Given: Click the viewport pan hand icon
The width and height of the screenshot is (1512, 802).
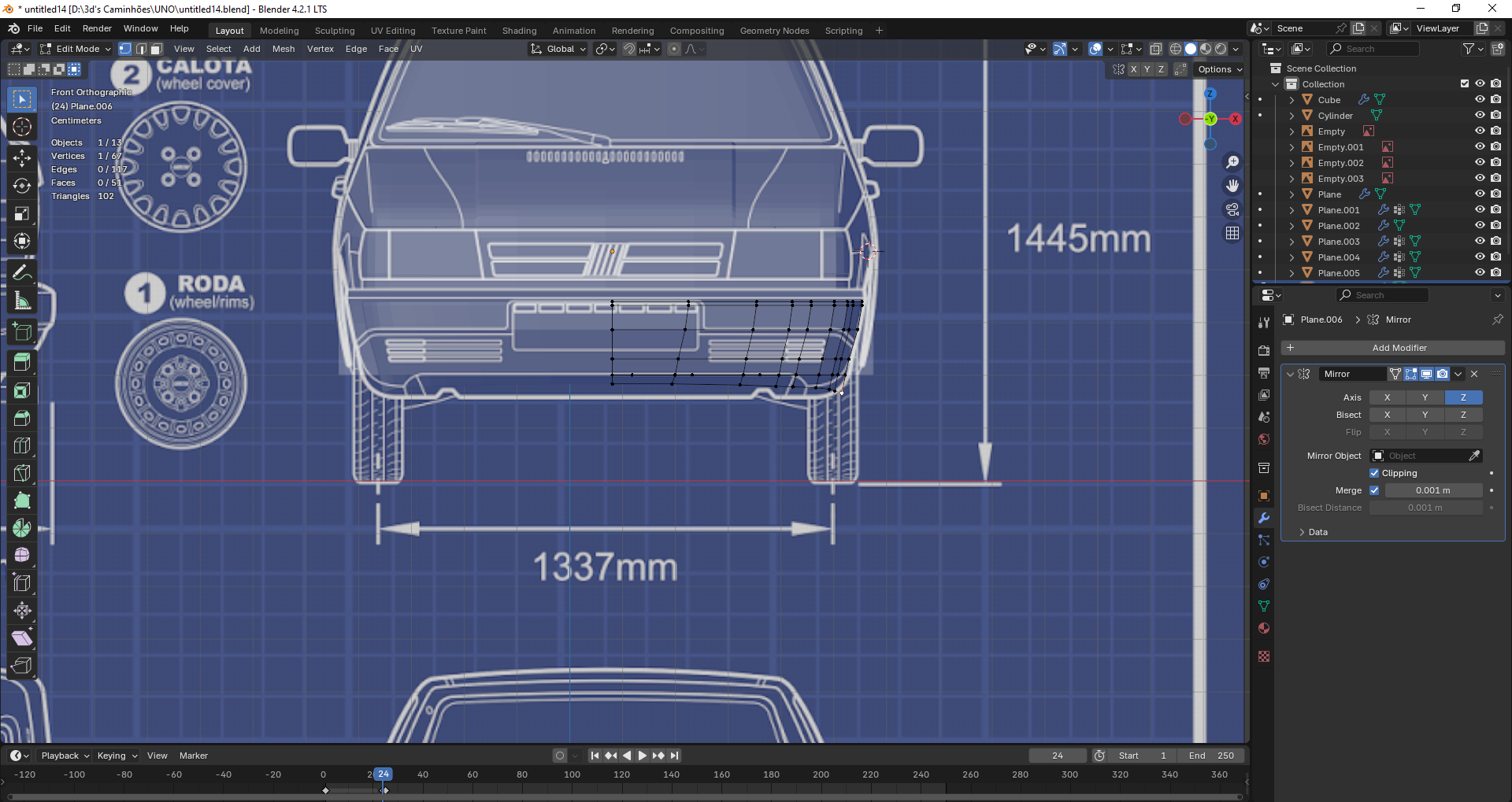Looking at the screenshot, I should 1232,186.
